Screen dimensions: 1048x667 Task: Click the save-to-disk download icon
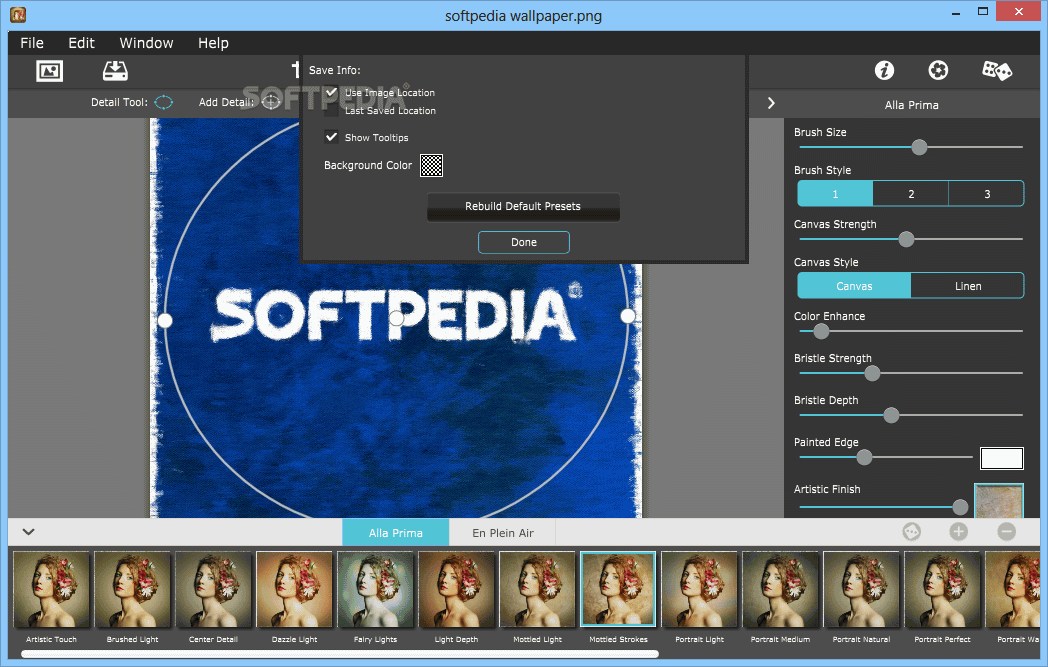115,71
